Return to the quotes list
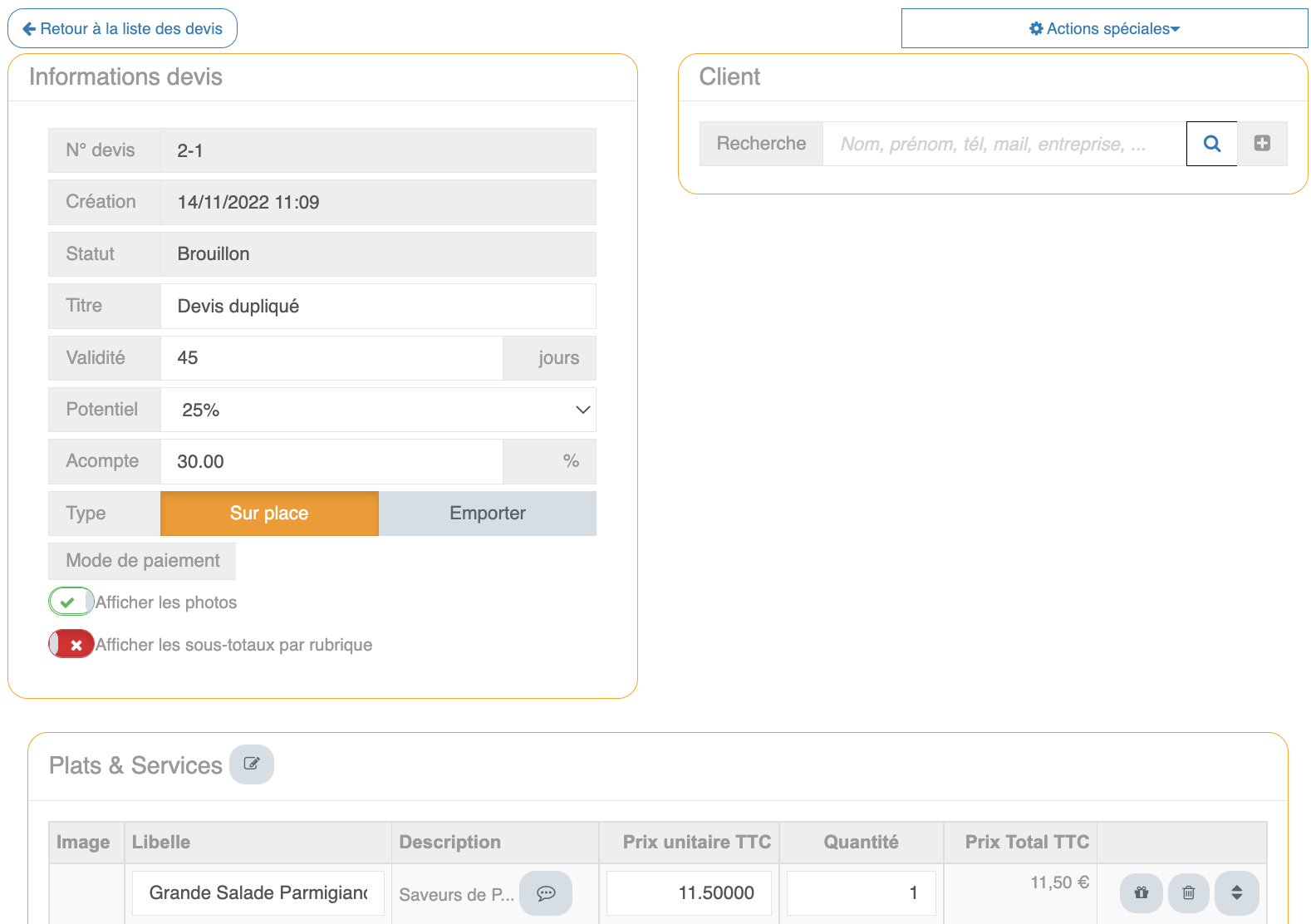 pyautogui.click(x=123, y=29)
